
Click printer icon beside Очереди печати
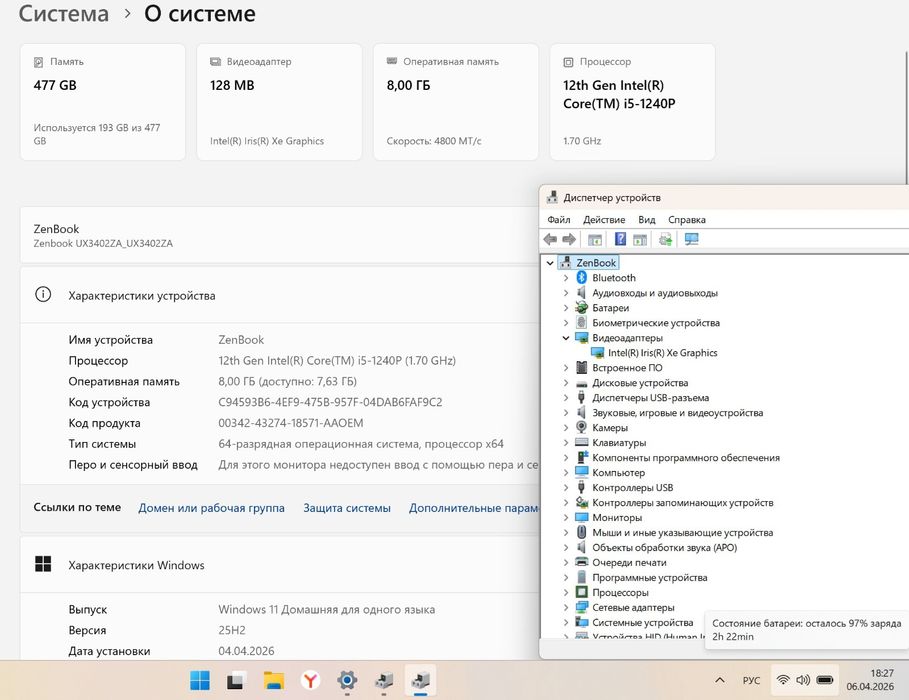[x=581, y=562]
